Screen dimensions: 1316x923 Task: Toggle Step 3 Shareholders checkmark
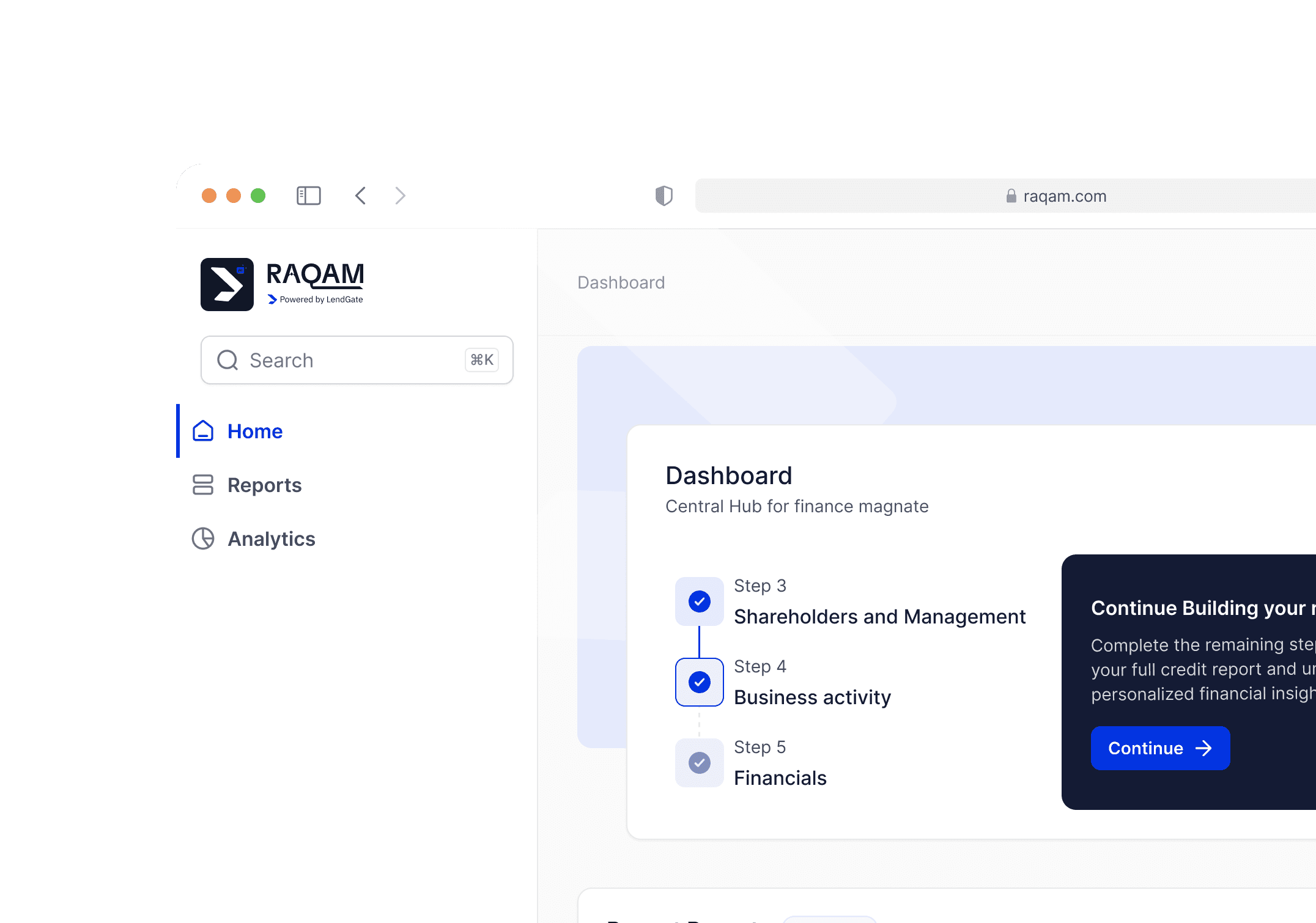tap(699, 601)
